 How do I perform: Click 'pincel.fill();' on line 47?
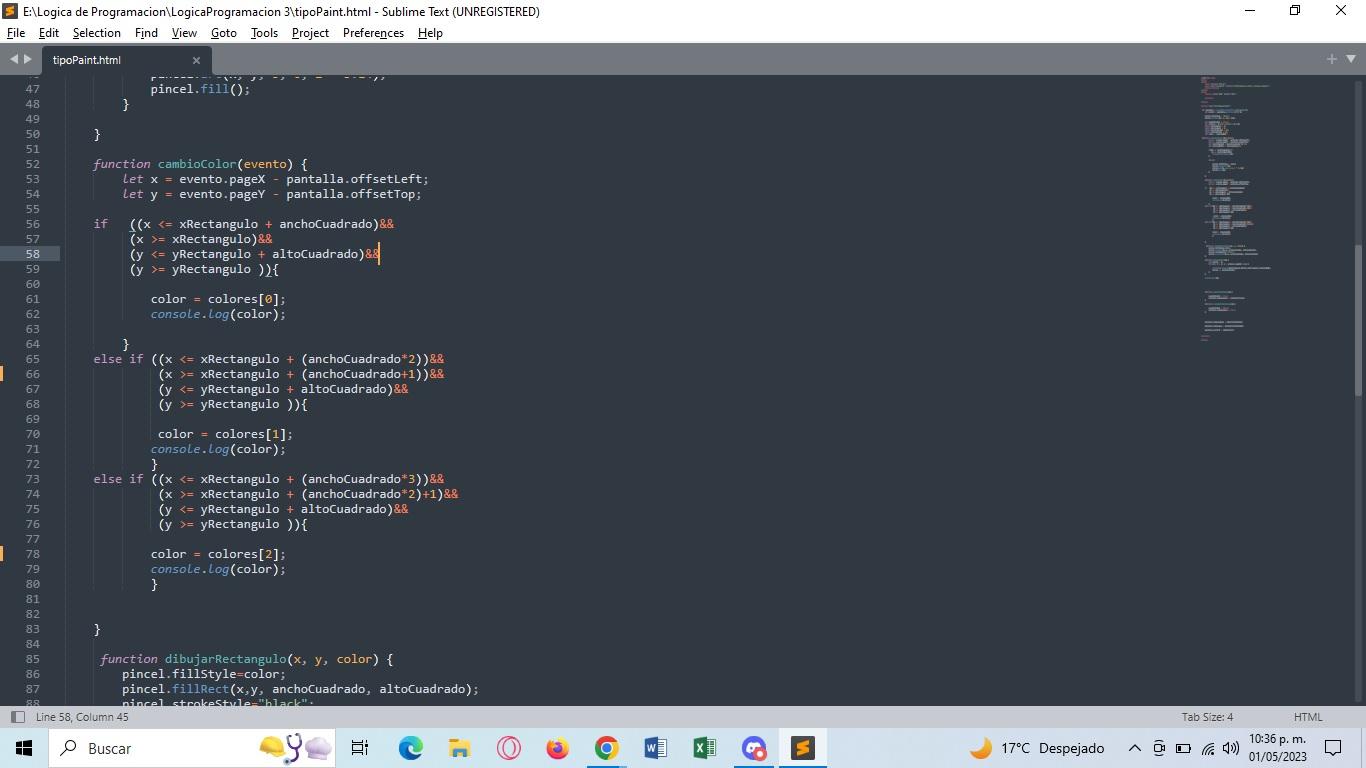pyautogui.click(x=200, y=89)
